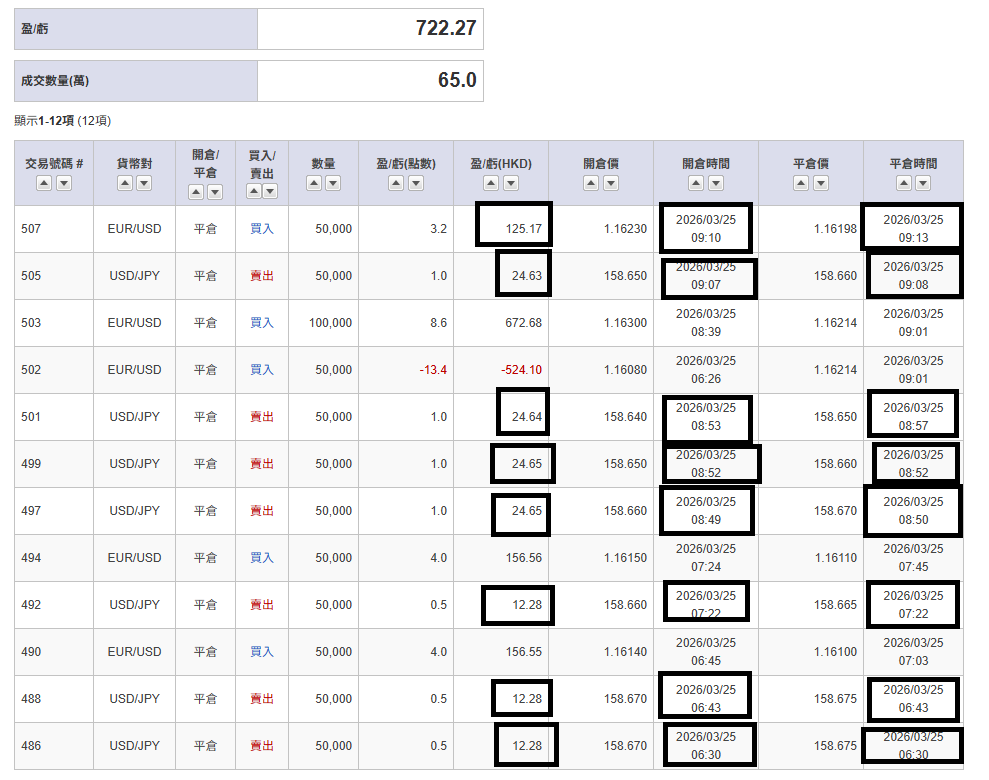Image resolution: width=989 pixels, height=780 pixels.
Task: Sort 盈/虧(點數) column ascending
Action: pos(396,183)
